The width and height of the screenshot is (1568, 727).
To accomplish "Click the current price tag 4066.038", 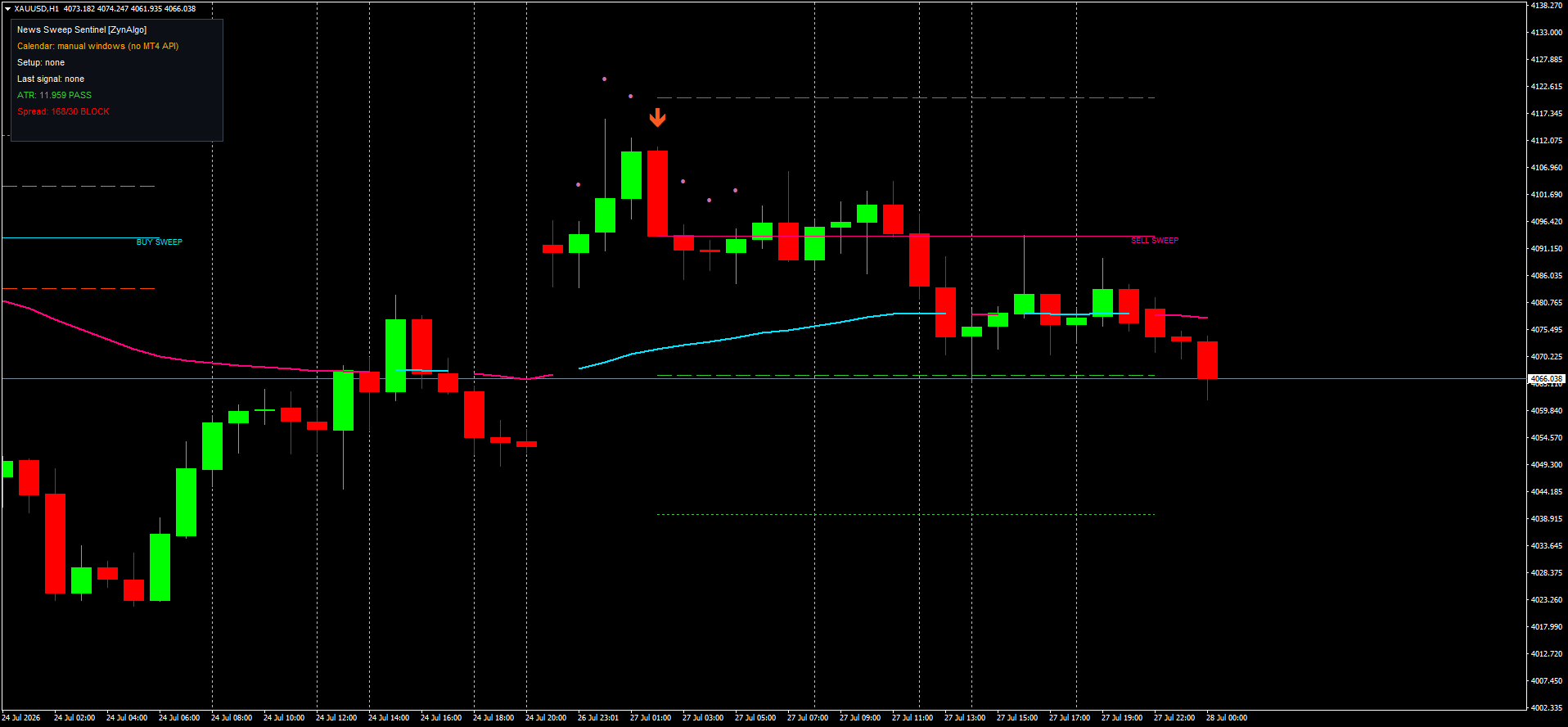I will (x=1546, y=379).
